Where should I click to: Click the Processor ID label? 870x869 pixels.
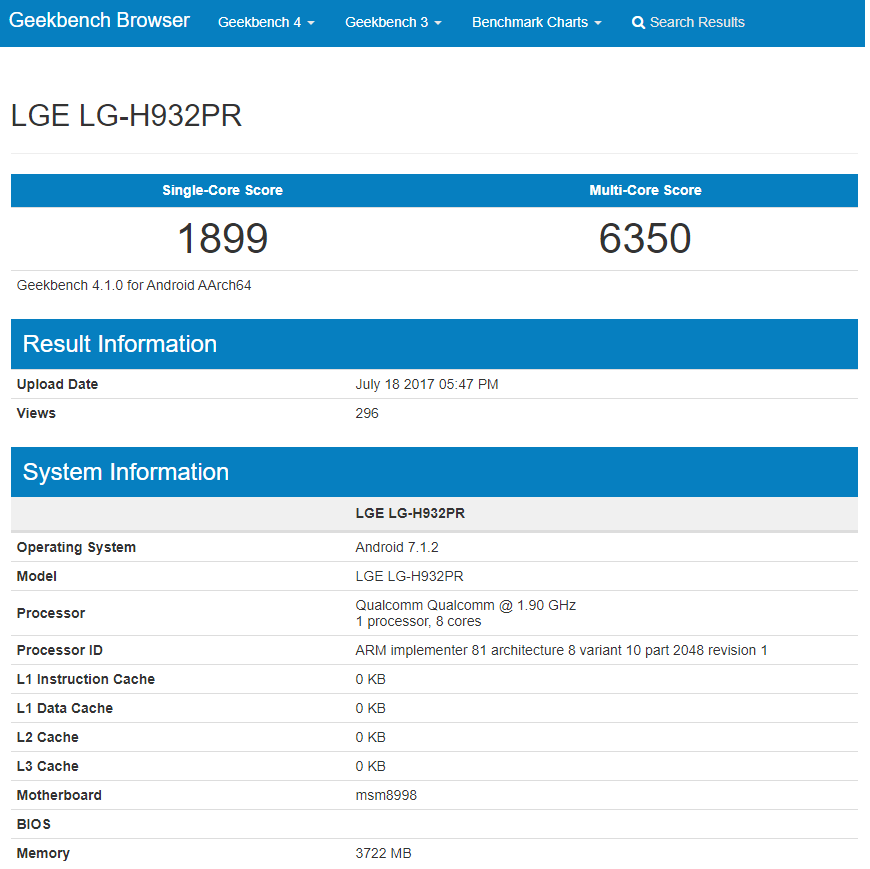tap(59, 650)
